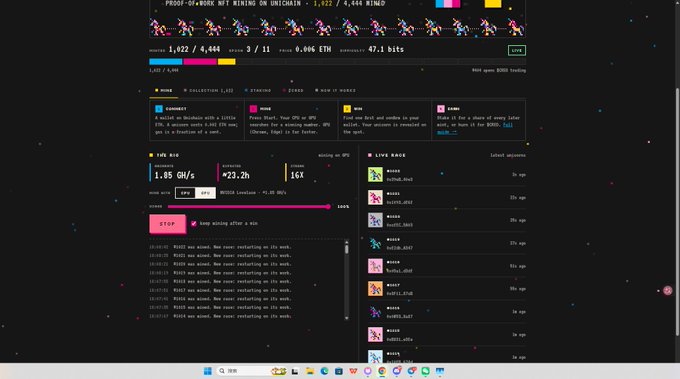The height and width of the screenshot is (379, 680).
Task: Click the yellow square beside THE RIG
Action: click(151, 155)
